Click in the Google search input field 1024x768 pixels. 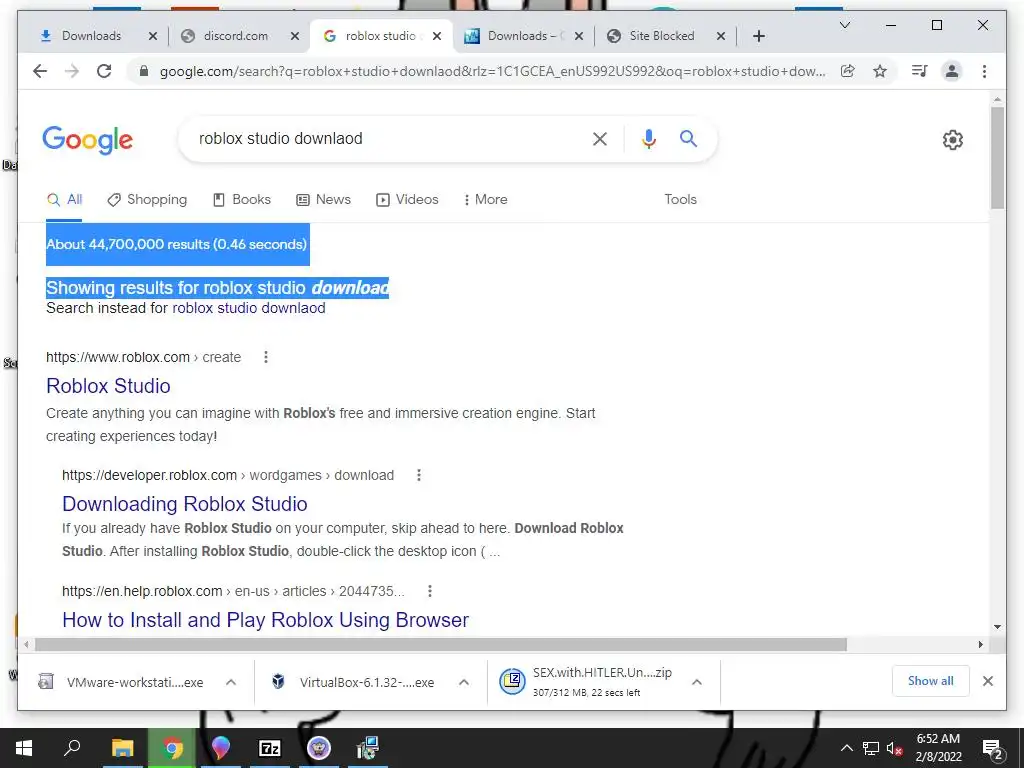pyautogui.click(x=388, y=138)
